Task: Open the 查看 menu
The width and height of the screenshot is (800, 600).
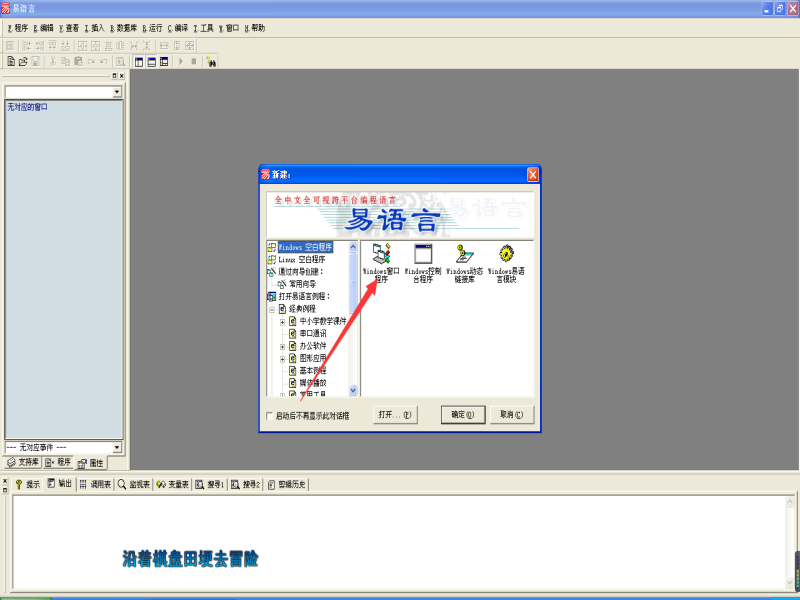Action: (x=69, y=28)
